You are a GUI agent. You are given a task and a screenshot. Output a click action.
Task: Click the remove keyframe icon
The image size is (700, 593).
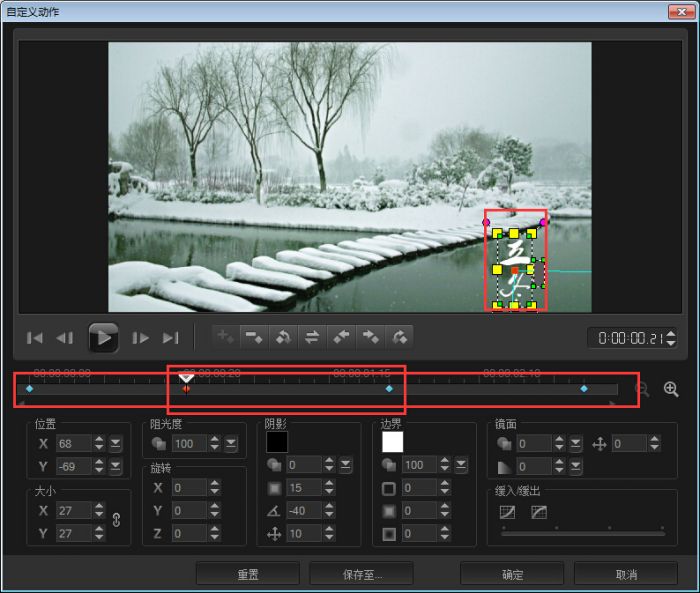point(254,338)
